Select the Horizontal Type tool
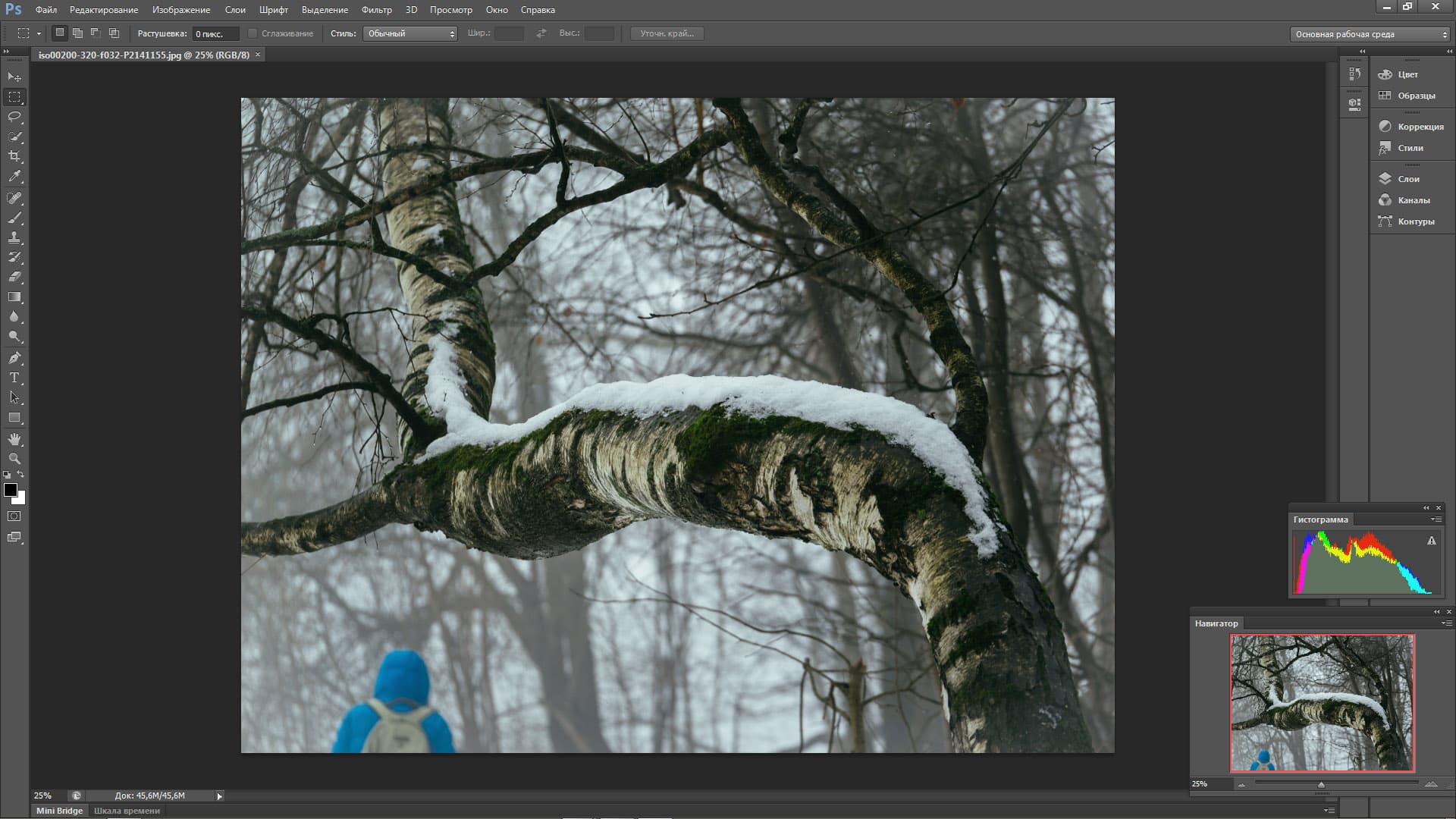This screenshot has width=1456, height=819. pyautogui.click(x=14, y=378)
